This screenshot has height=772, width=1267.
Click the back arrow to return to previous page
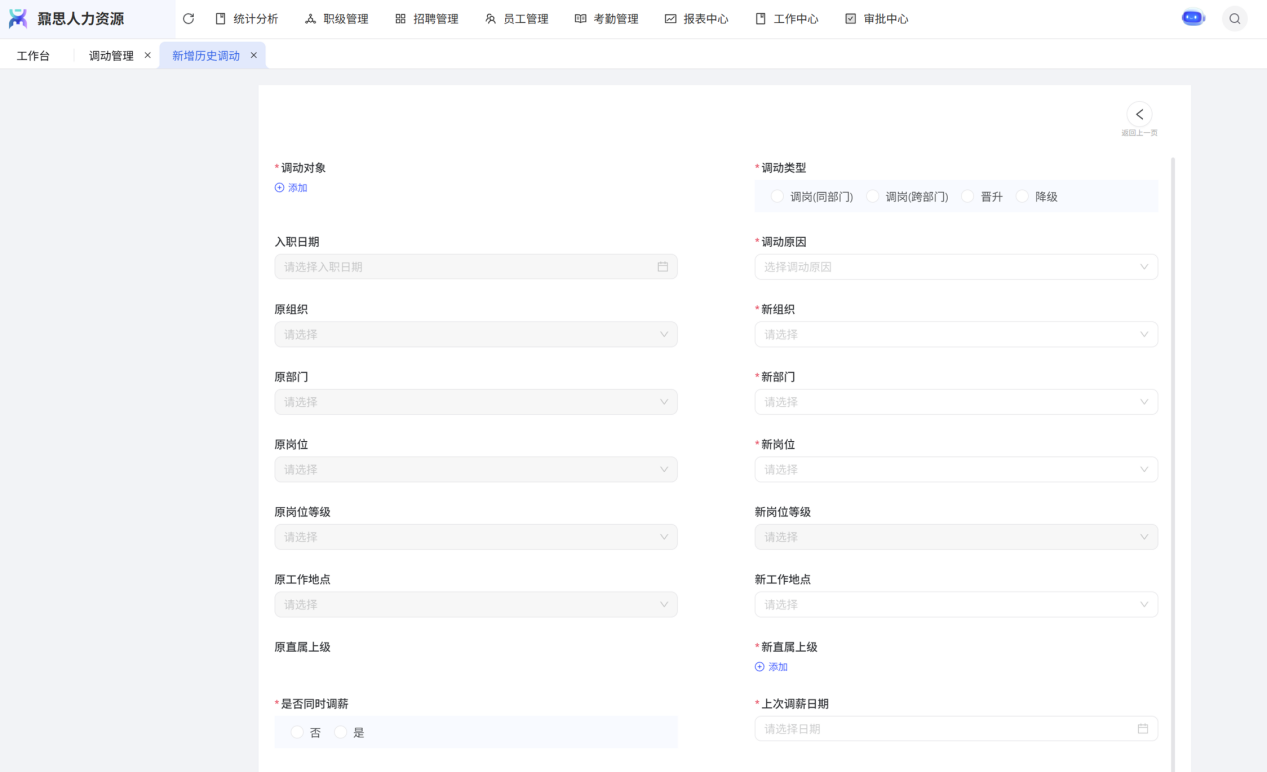coord(1139,114)
